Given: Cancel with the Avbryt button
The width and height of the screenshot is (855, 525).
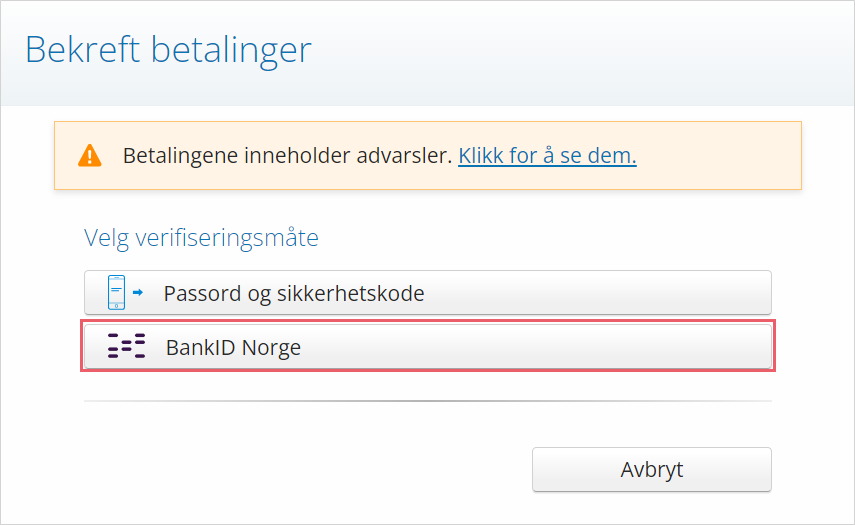Looking at the screenshot, I should click(652, 469).
